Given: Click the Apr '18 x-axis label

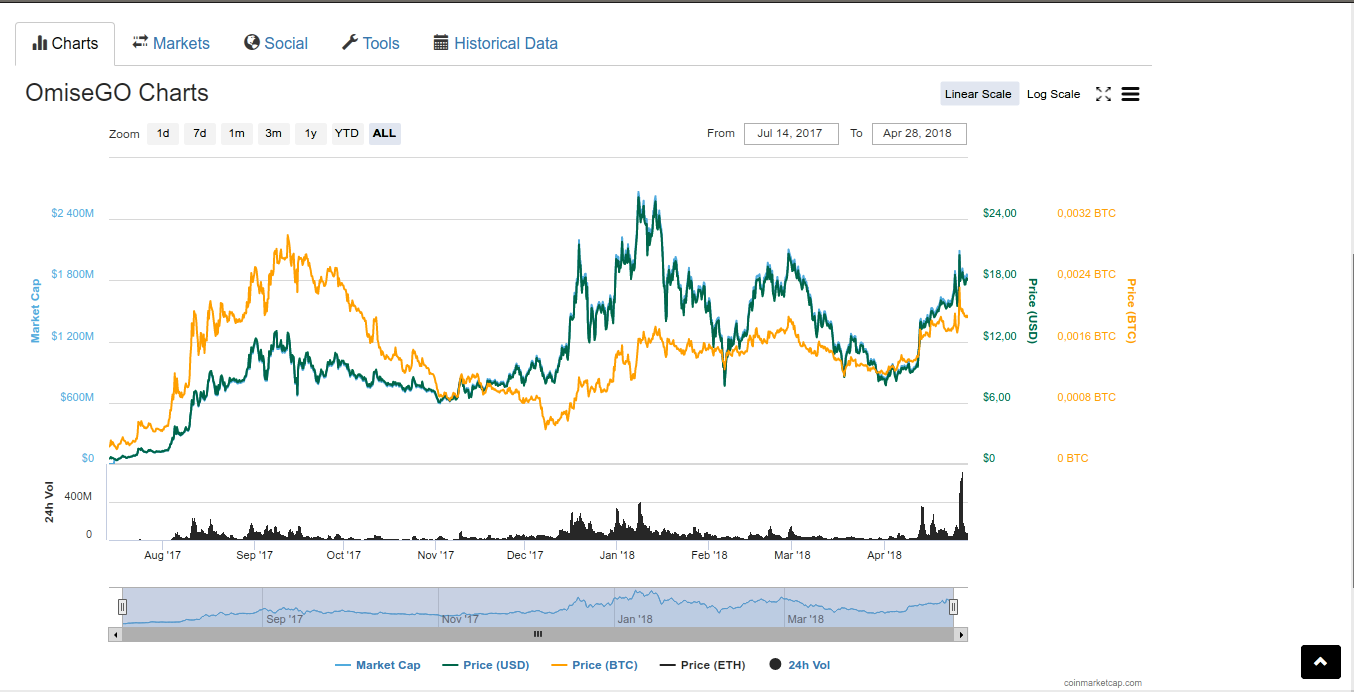Looking at the screenshot, I should point(884,555).
